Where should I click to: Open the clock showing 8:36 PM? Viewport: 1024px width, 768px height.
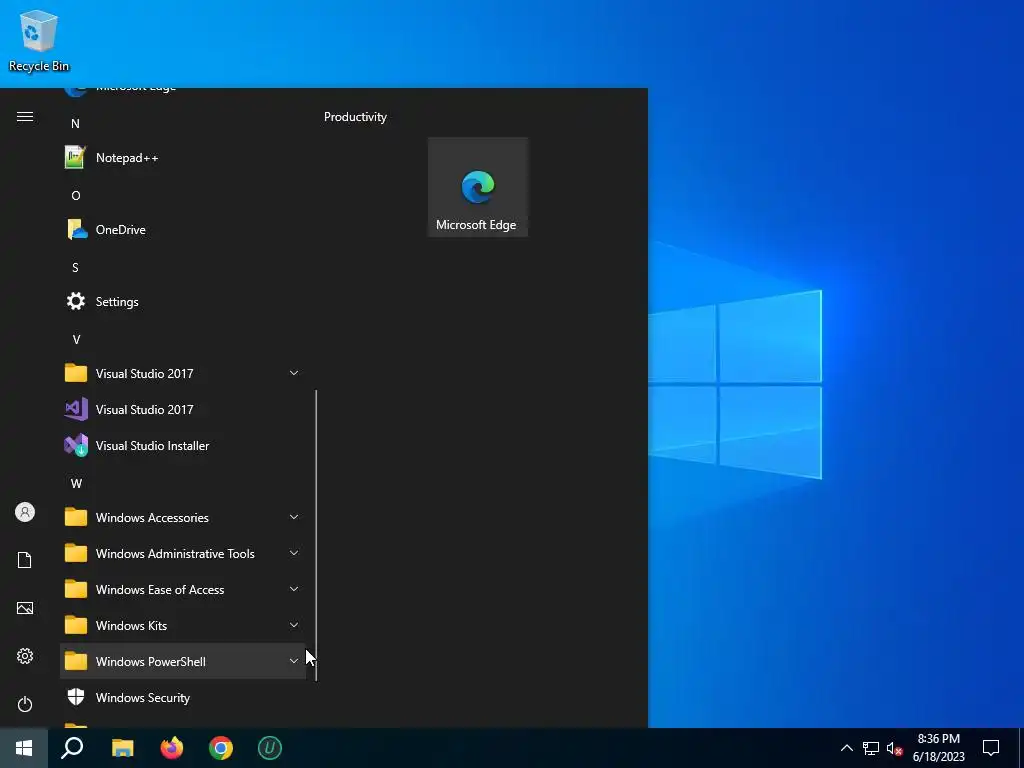coord(938,748)
